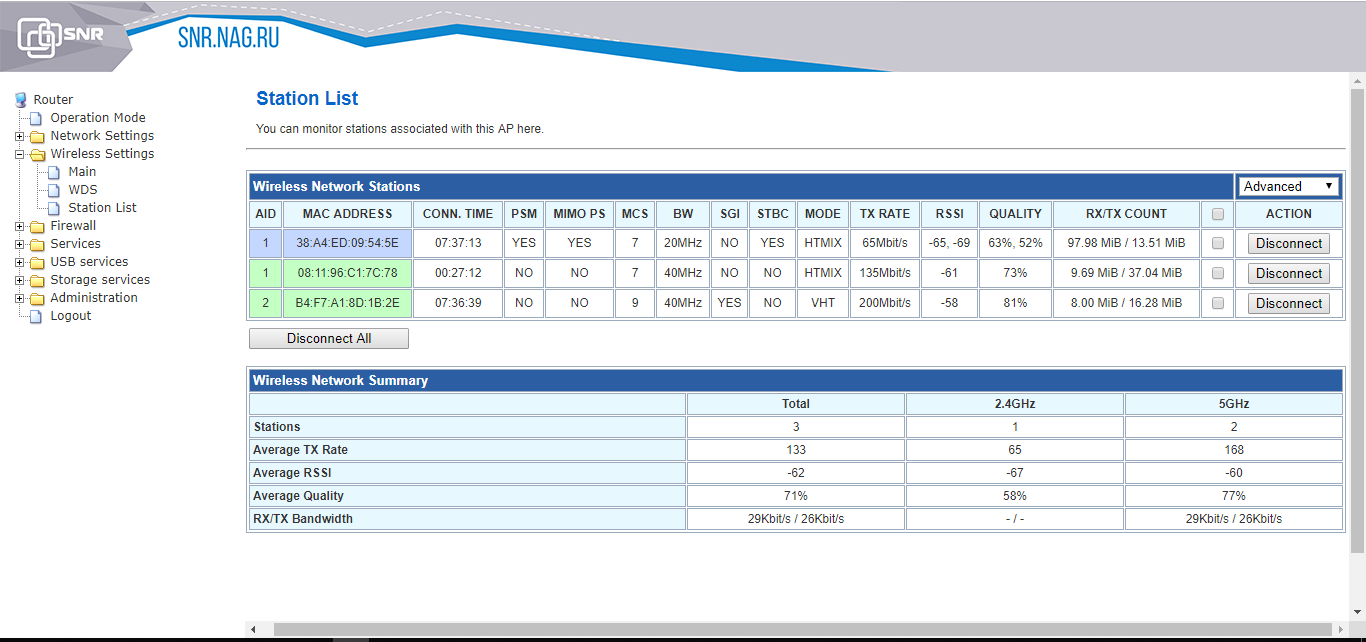1366x642 pixels.
Task: Click the CONN. TIME column header
Action: click(x=458, y=214)
